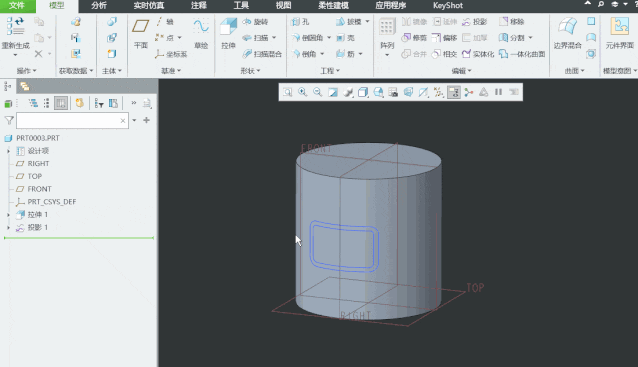The image size is (638, 367).
Task: Switch to the 分析 ribbon tab
Action: pyautogui.click(x=99, y=6)
